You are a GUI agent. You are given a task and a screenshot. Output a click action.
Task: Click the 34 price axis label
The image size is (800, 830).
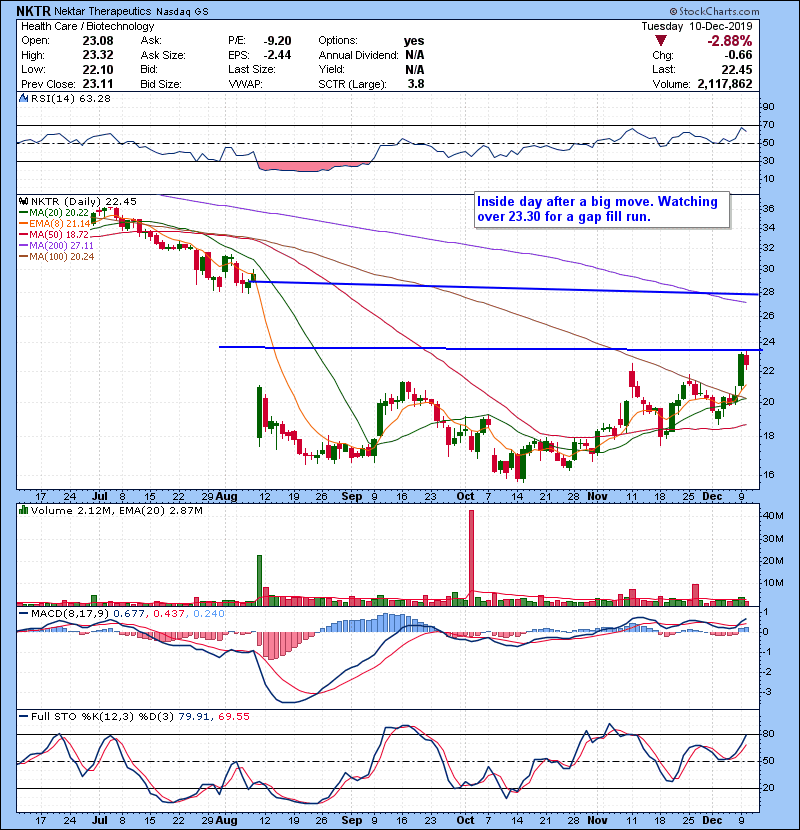pos(768,228)
